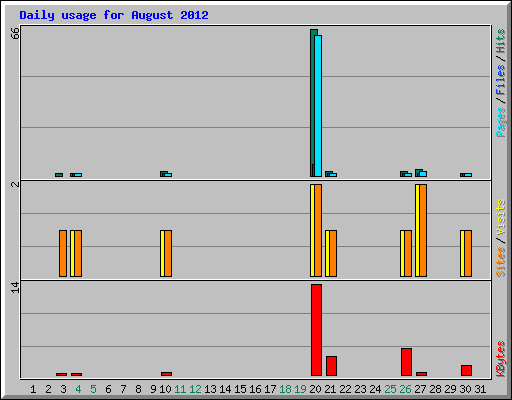Click the day label '15' on x-axis

click(x=240, y=389)
